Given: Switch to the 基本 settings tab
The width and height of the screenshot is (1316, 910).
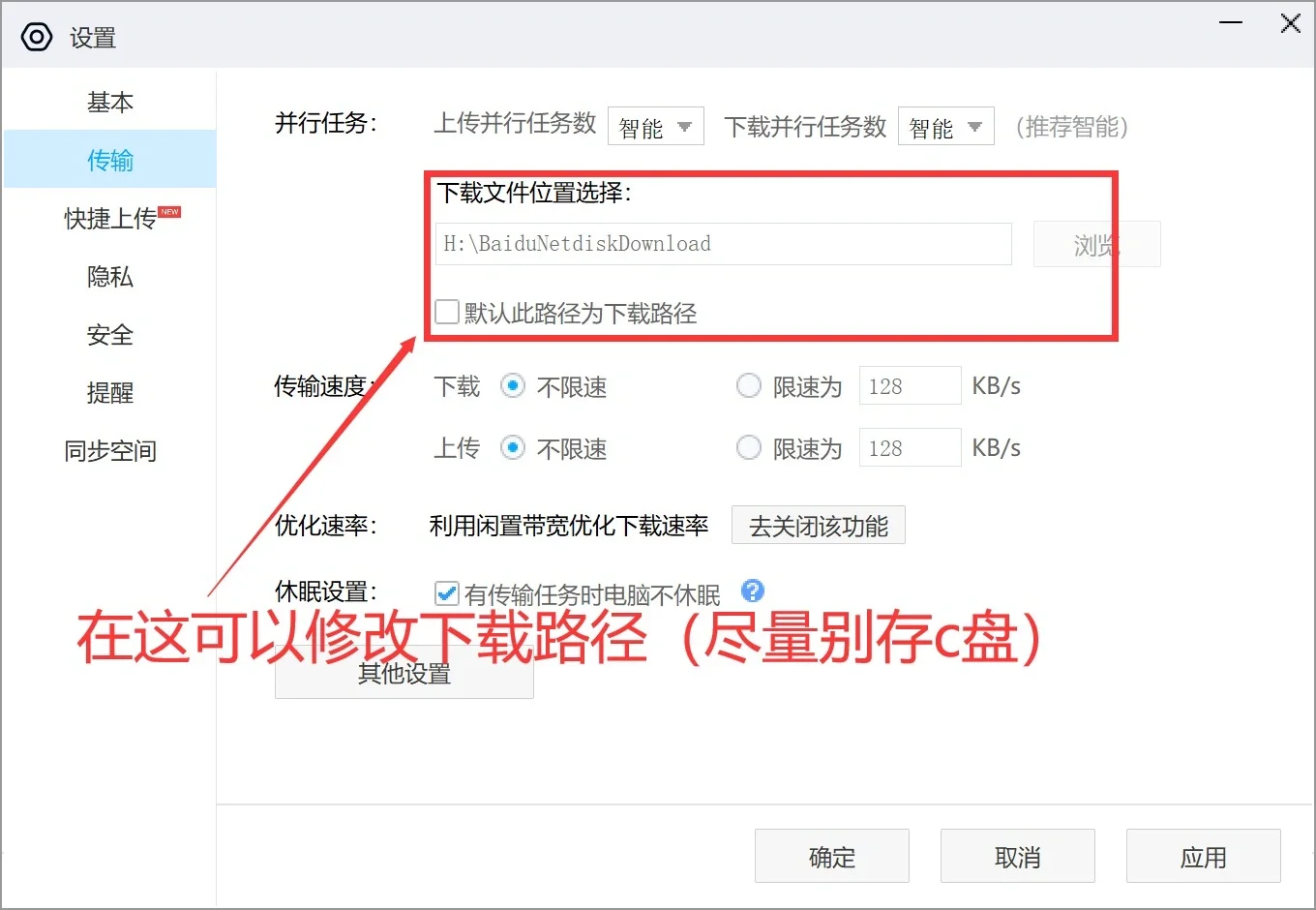Looking at the screenshot, I should tap(109, 102).
